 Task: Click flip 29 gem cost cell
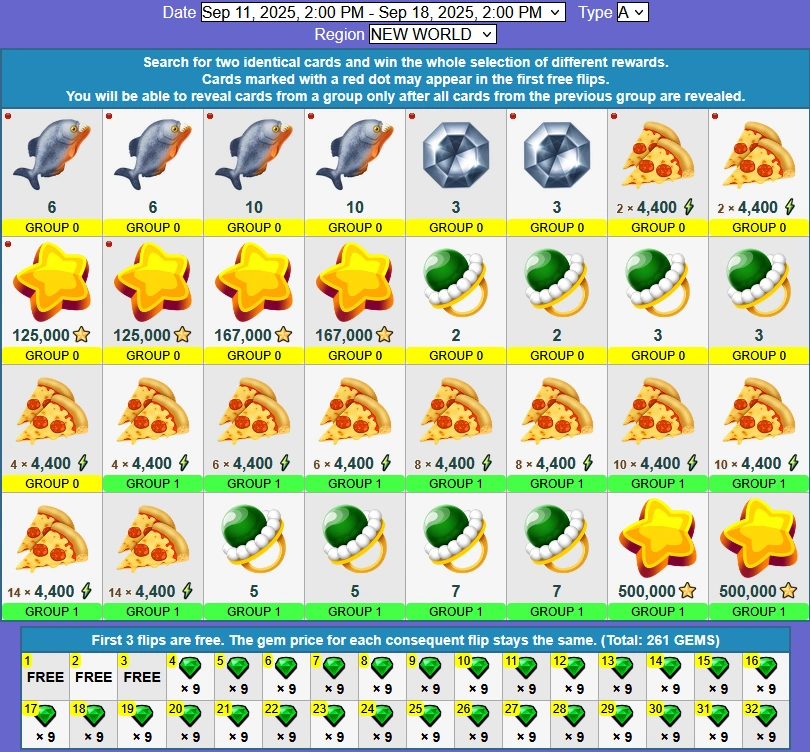pos(622,724)
